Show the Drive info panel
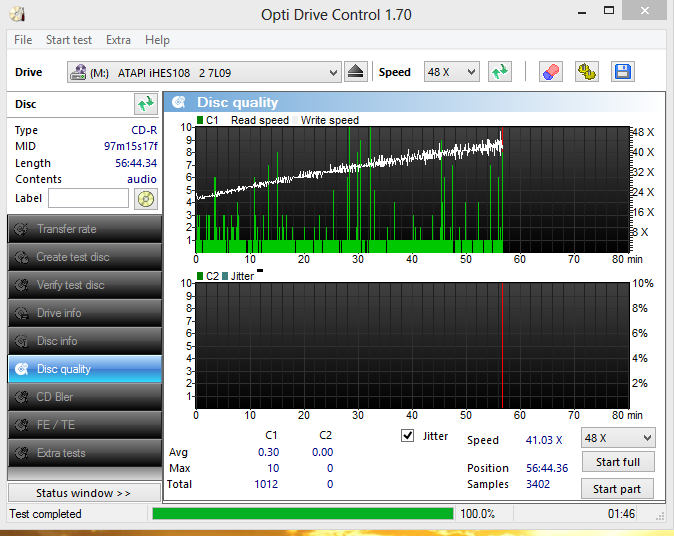 tap(85, 313)
